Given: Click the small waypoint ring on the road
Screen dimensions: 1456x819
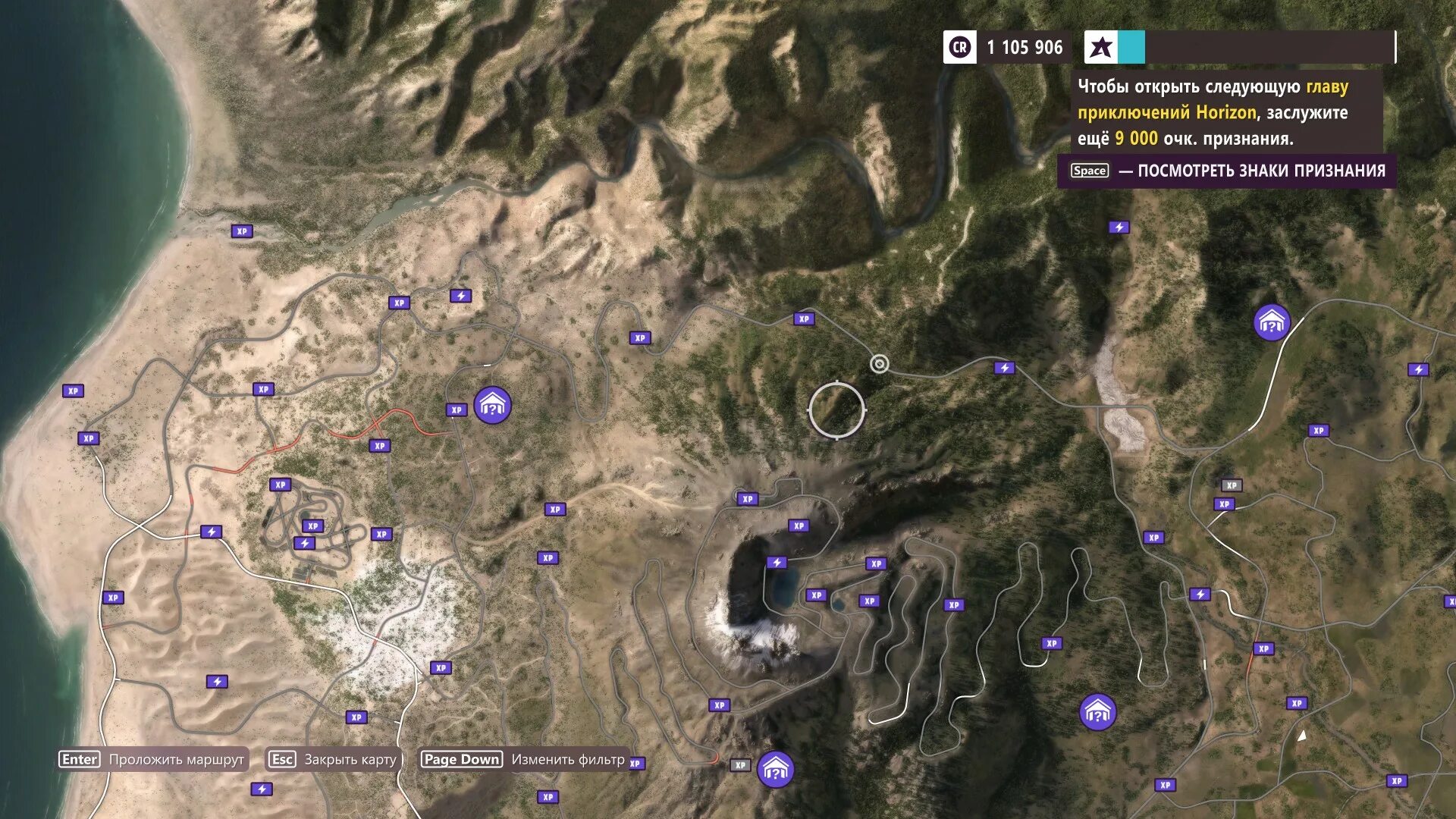Looking at the screenshot, I should (x=879, y=365).
